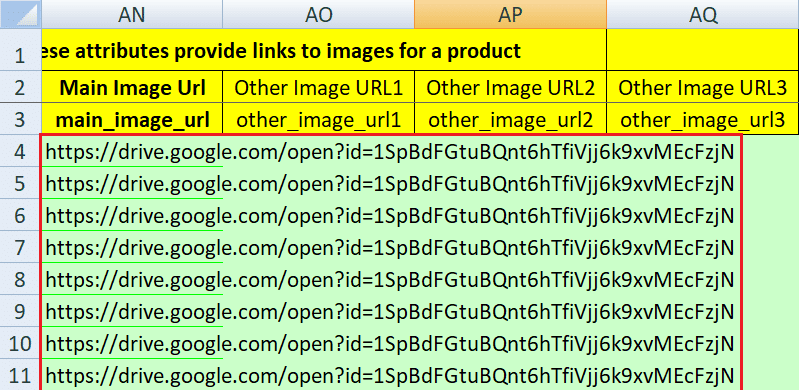
Task: Click the Select All corner triangle
Action: point(20,14)
